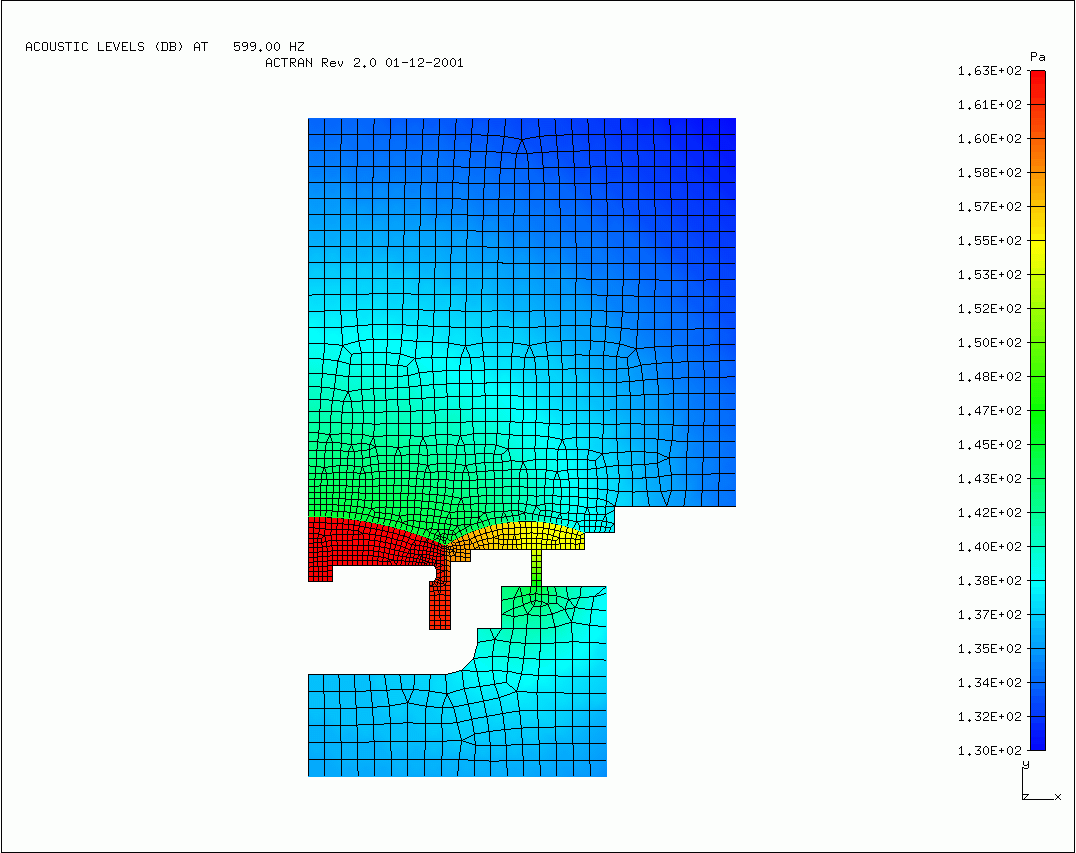Click the x-y axis orientation triad
This screenshot has width=1076, height=853.
click(x=1036, y=783)
